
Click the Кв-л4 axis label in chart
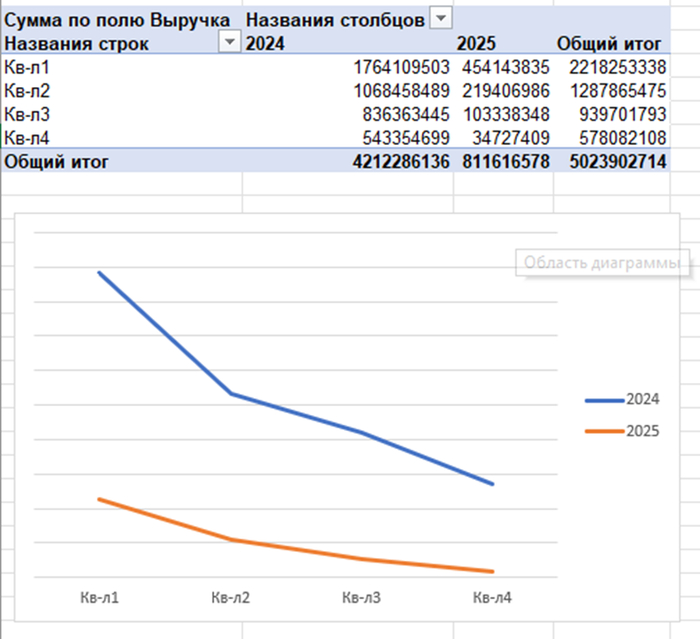tap(492, 598)
